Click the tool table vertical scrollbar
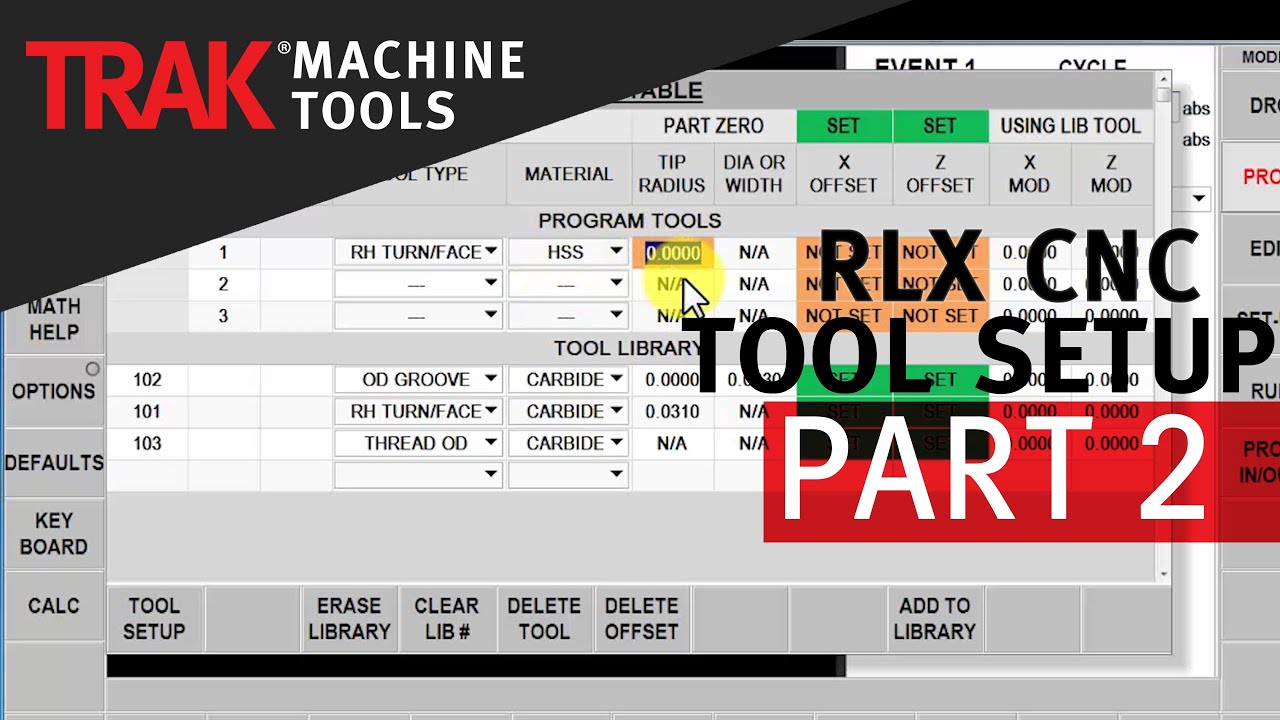1280x720 pixels. click(x=1162, y=325)
